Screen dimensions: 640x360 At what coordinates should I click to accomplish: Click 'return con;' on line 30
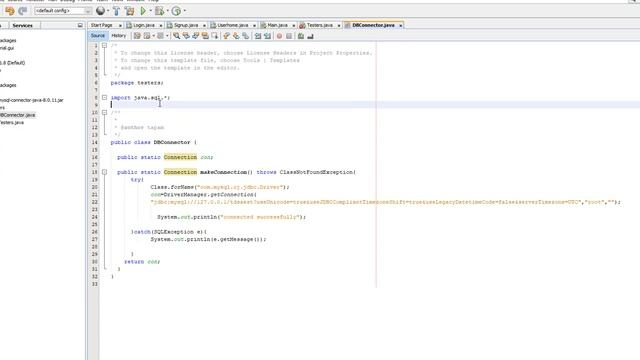(x=142, y=262)
